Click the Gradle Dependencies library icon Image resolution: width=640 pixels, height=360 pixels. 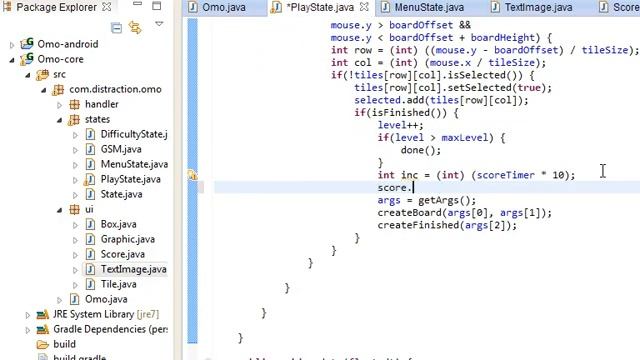pos(42,329)
